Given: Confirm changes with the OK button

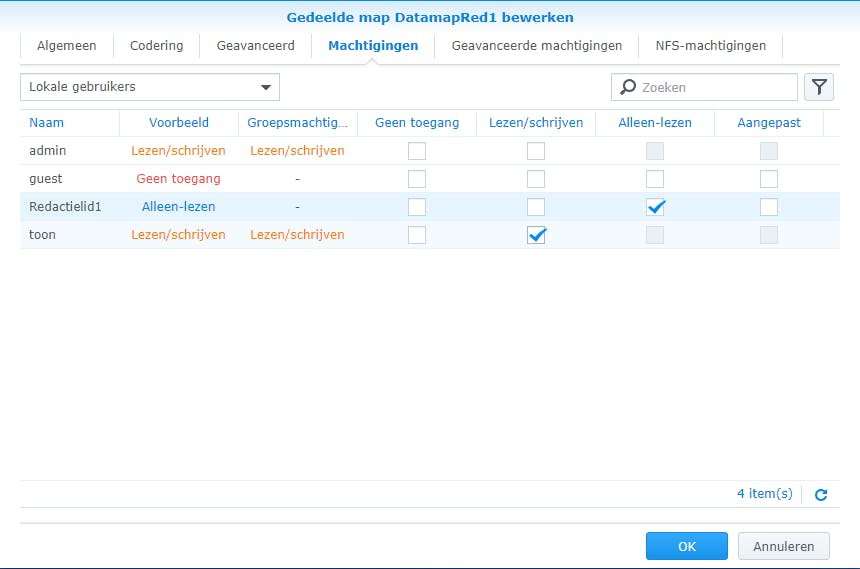Looking at the screenshot, I should pyautogui.click(x=686, y=546).
